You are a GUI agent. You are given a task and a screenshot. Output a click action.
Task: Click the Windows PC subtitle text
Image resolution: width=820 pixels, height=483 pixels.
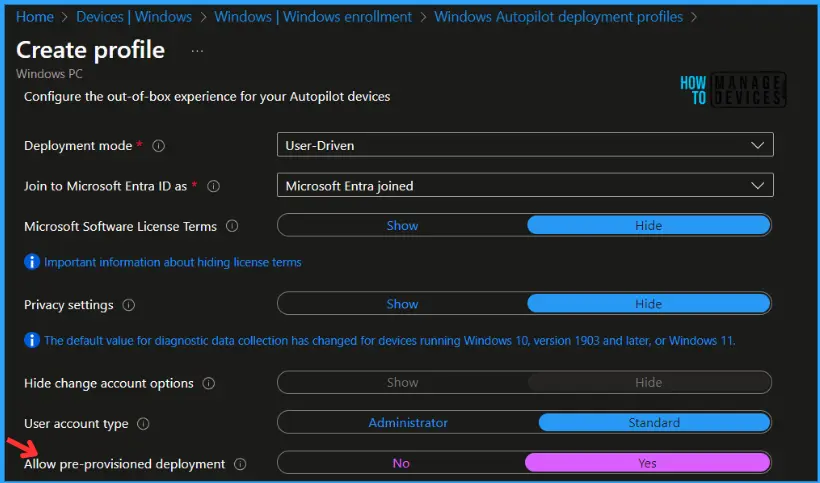(49, 74)
